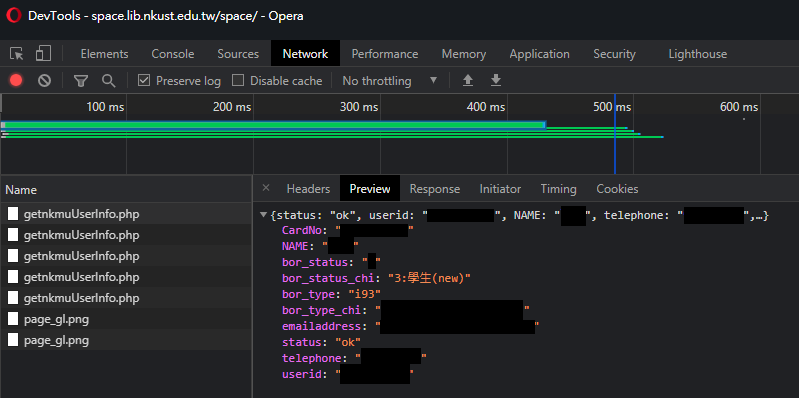Viewport: 799px width, 398px height.
Task: Show the Timing tab
Action: click(x=558, y=189)
